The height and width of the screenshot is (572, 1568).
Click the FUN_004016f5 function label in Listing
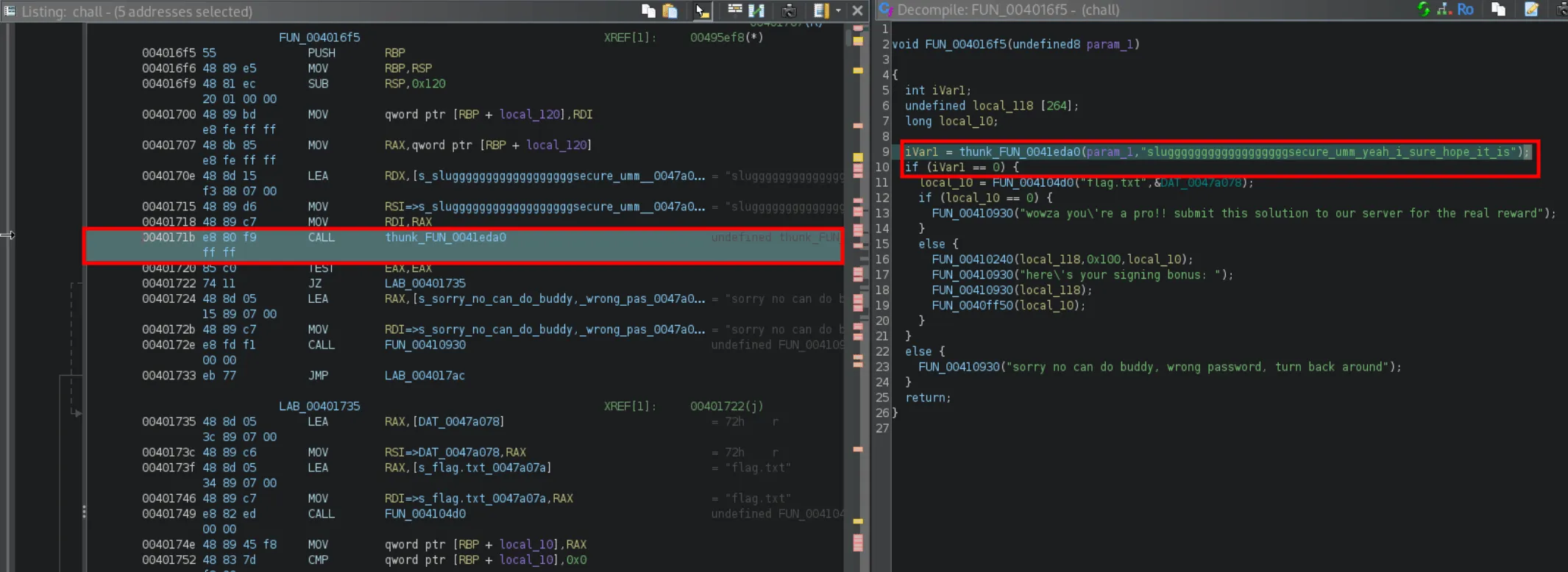[x=319, y=37]
